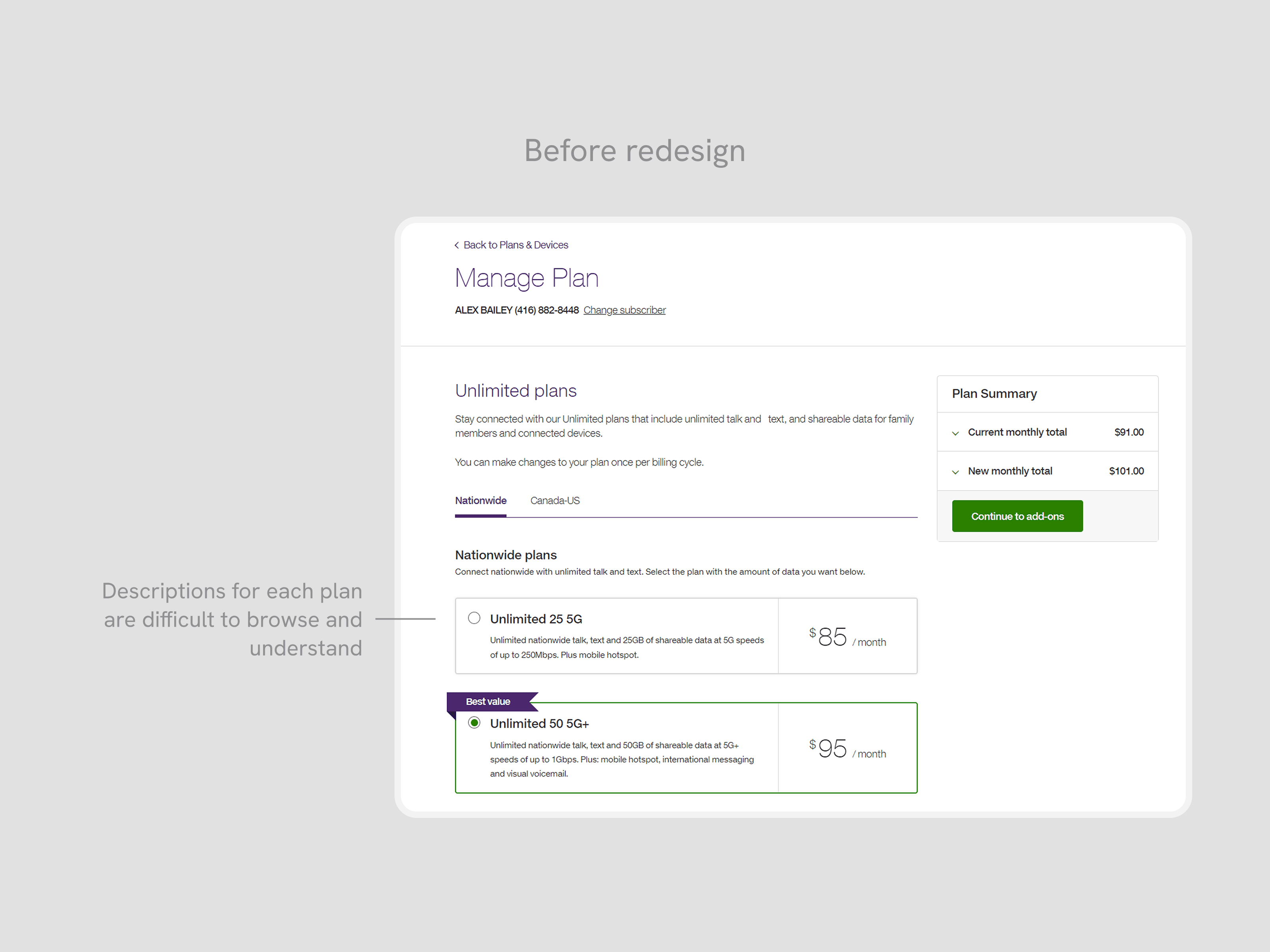Image resolution: width=1270 pixels, height=952 pixels.
Task: Click the $101.00 new total amount
Action: 1126,471
